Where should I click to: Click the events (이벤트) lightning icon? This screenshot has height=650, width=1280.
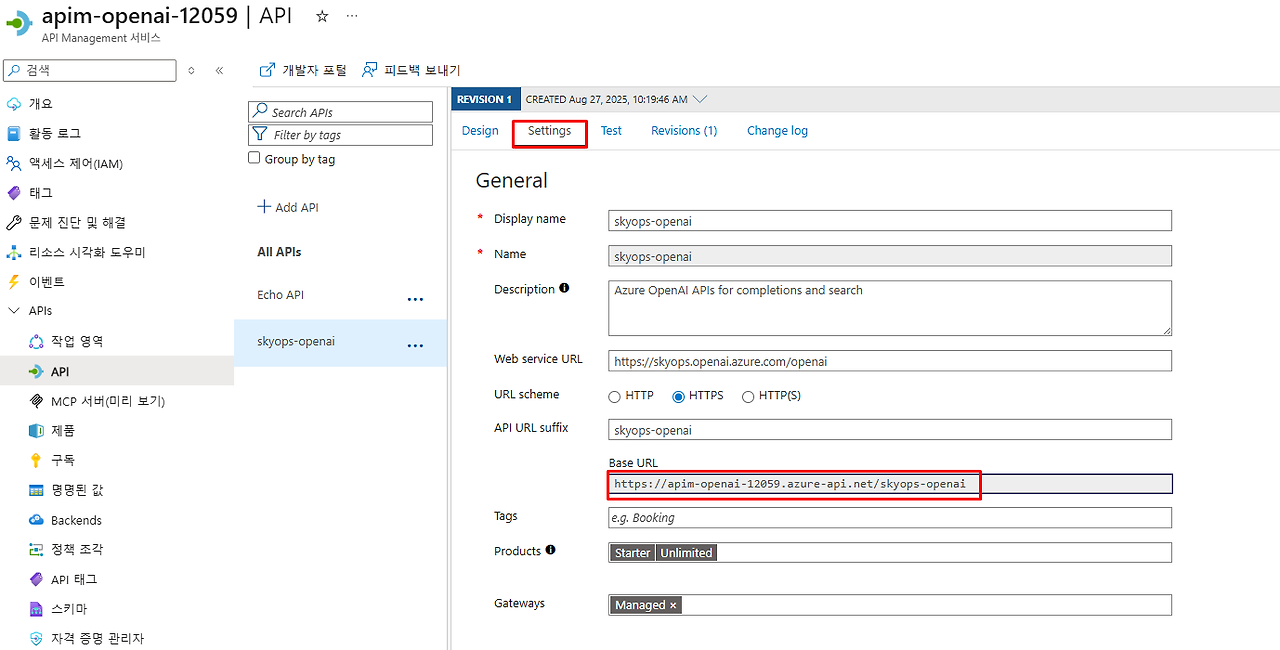pyautogui.click(x=14, y=282)
